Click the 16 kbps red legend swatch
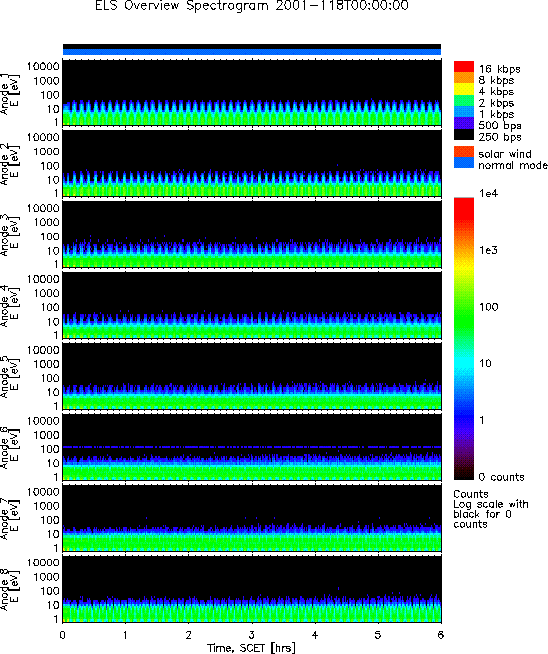The height and width of the screenshot is (654, 548). click(x=464, y=67)
